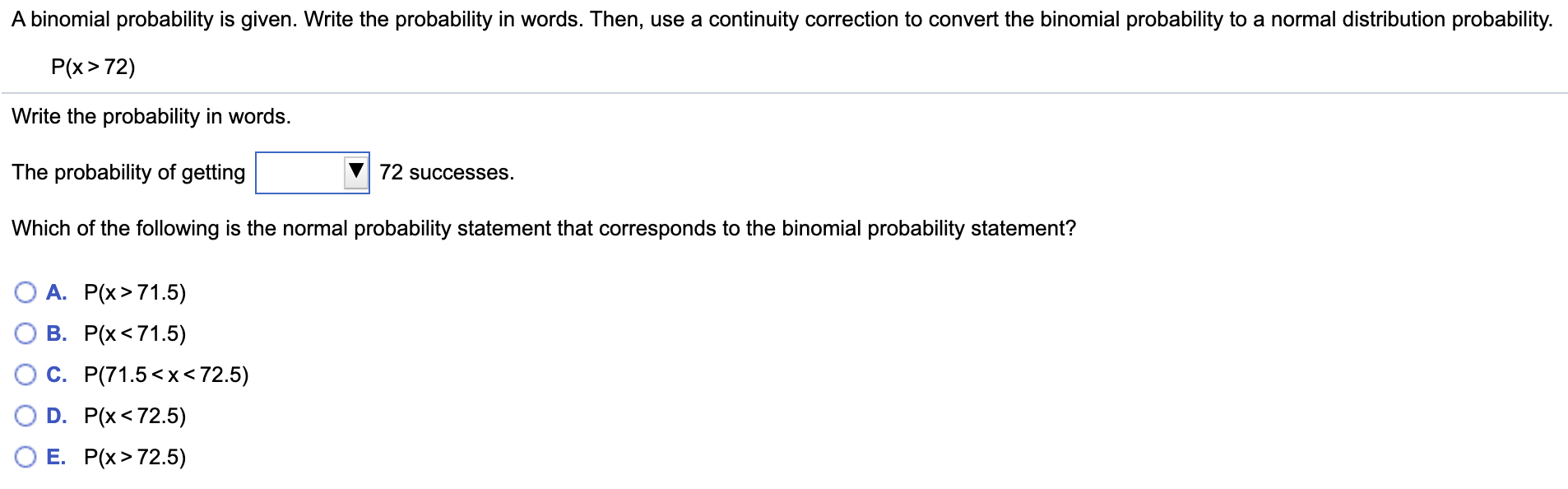Select radio option D, P(x < 72.5)
Image resolution: width=1568 pixels, height=489 pixels.
pyautogui.click(x=25, y=416)
